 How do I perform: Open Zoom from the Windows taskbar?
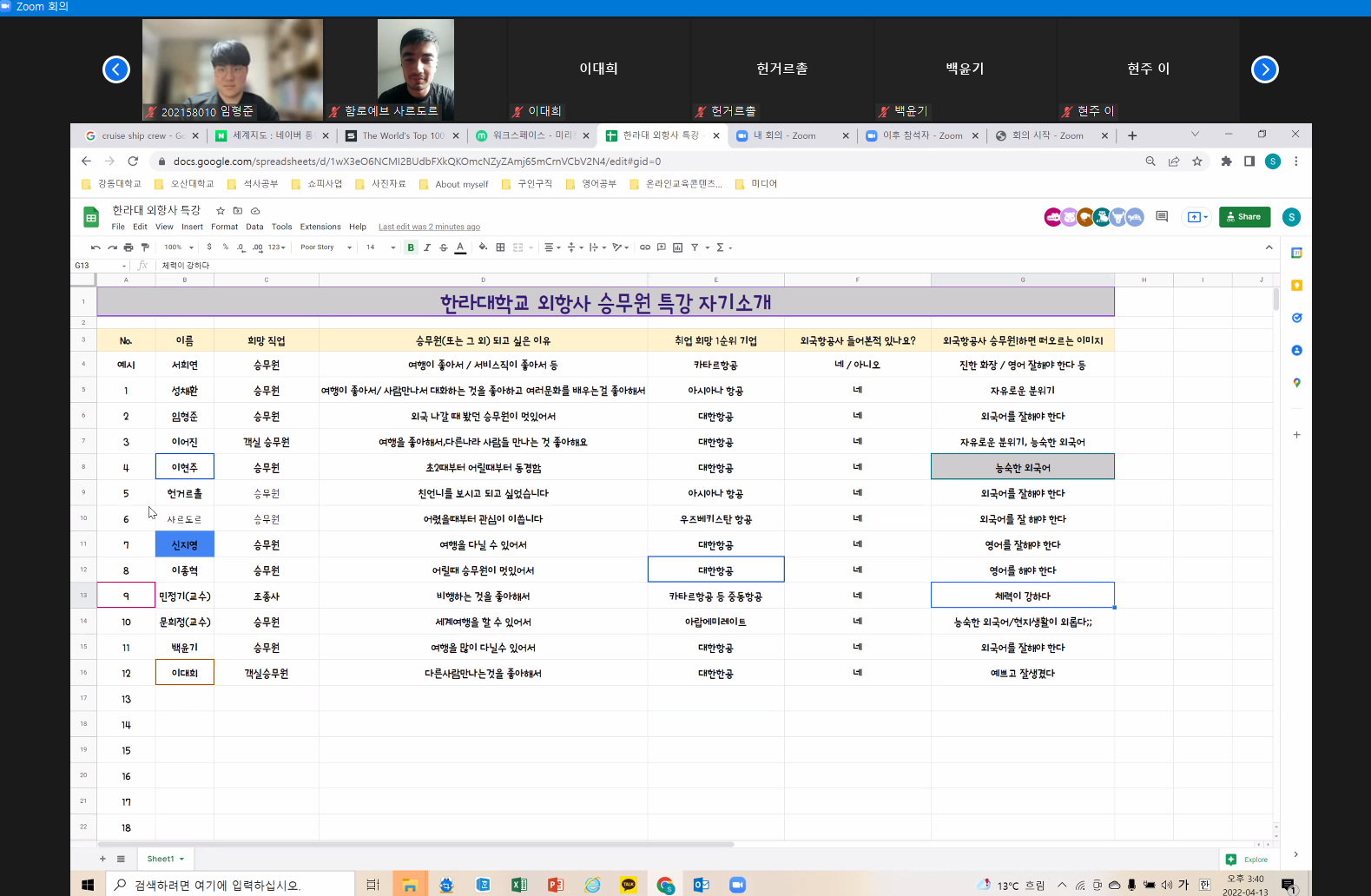pos(737,885)
